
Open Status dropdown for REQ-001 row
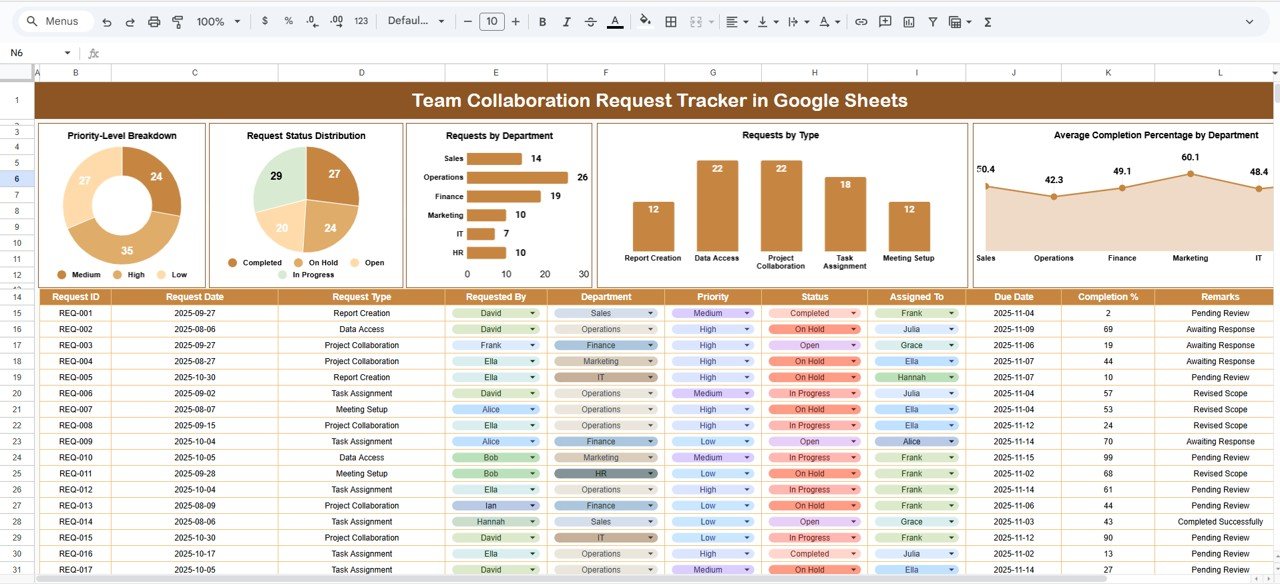pyautogui.click(x=853, y=313)
